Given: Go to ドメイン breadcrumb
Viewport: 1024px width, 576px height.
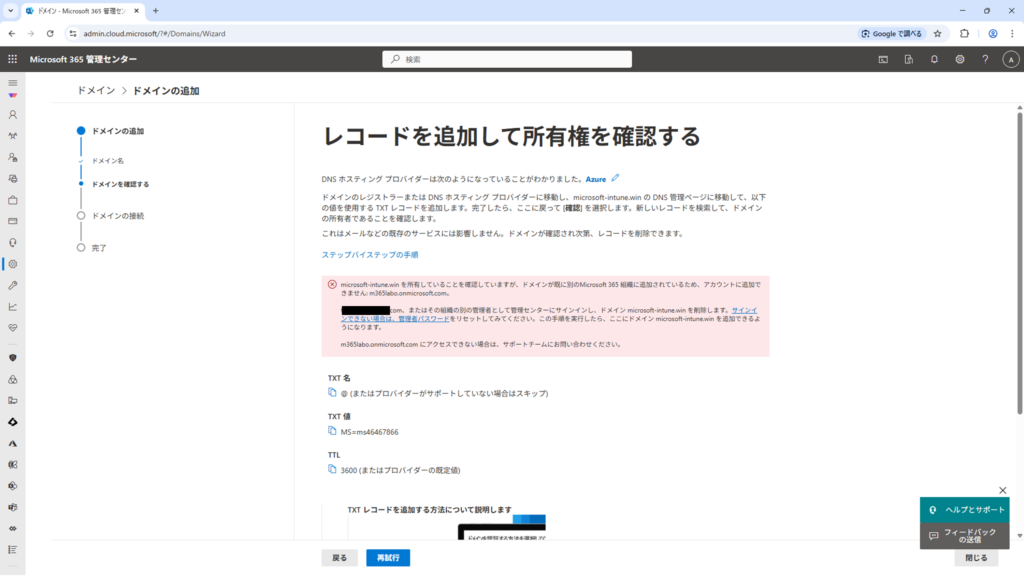Looking at the screenshot, I should [x=96, y=91].
